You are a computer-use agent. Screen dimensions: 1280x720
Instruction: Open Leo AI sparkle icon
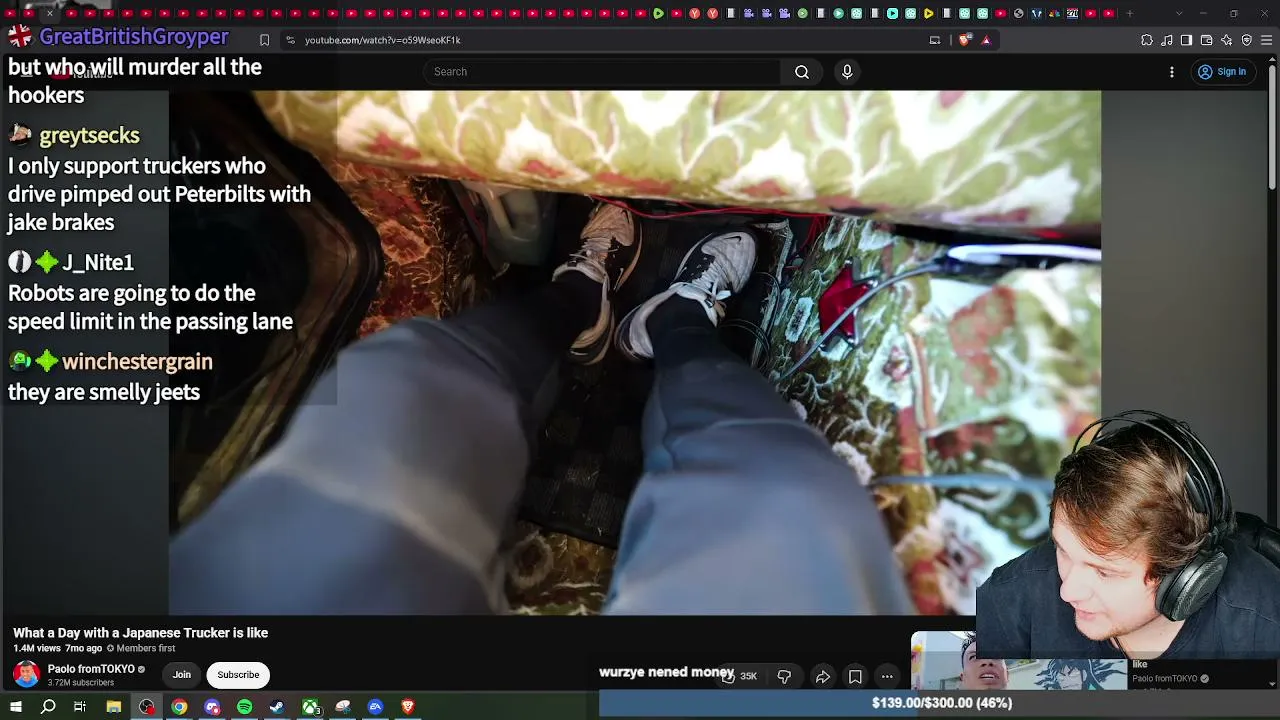click(x=1227, y=40)
